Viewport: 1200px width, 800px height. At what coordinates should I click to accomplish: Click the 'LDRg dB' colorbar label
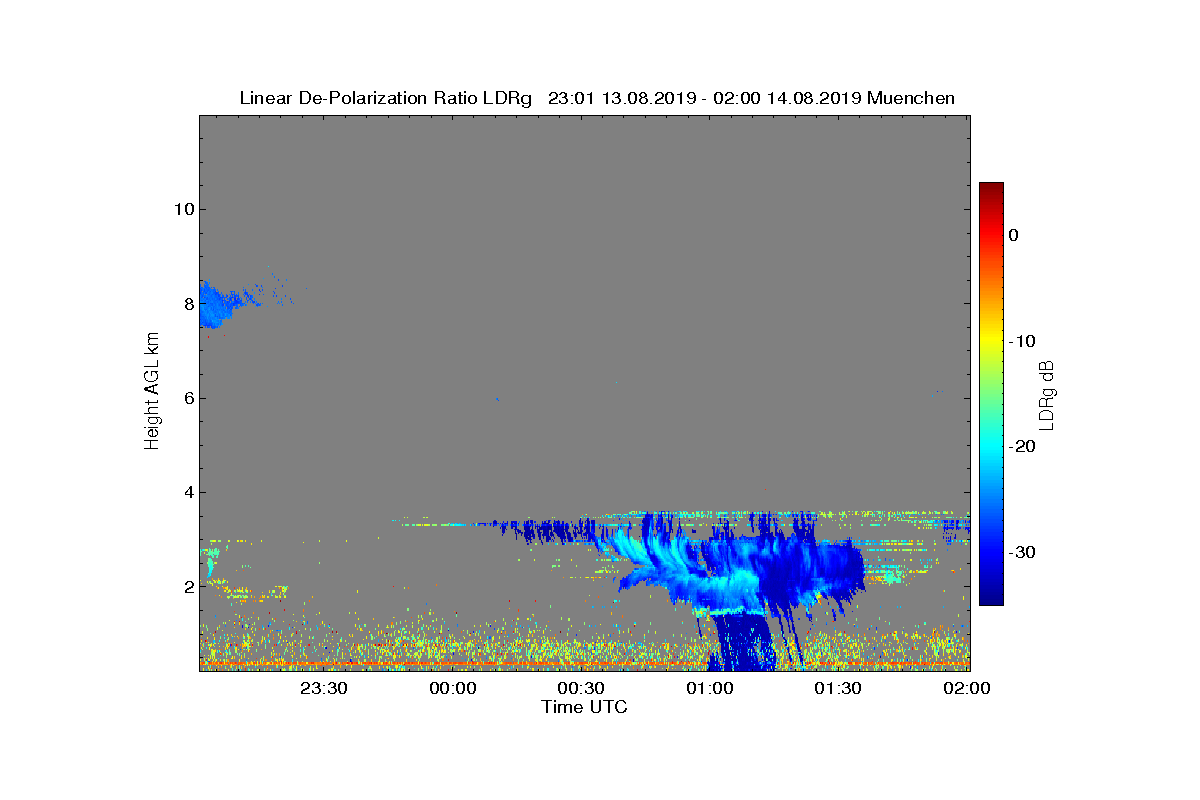point(1047,394)
